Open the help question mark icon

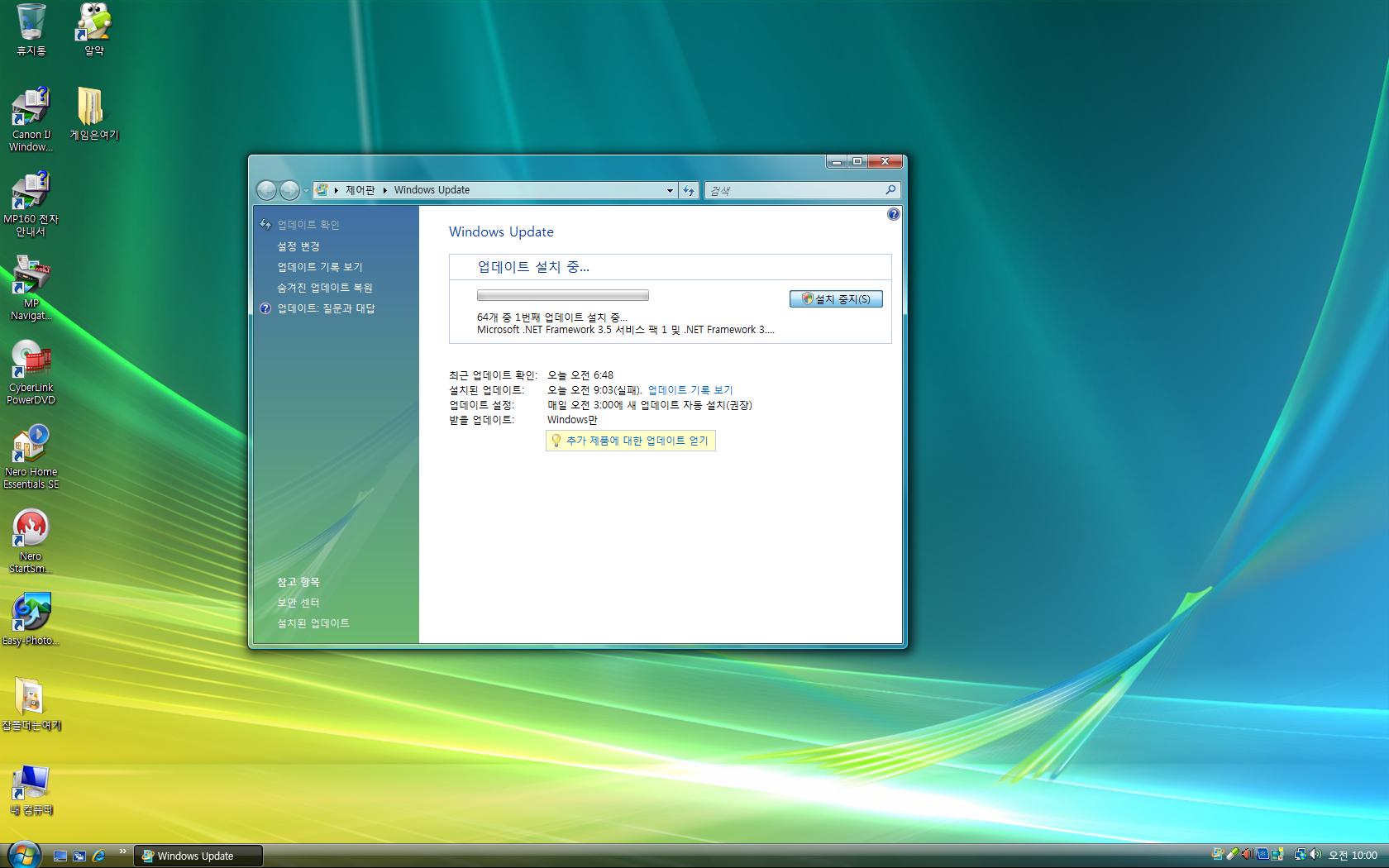(893, 214)
